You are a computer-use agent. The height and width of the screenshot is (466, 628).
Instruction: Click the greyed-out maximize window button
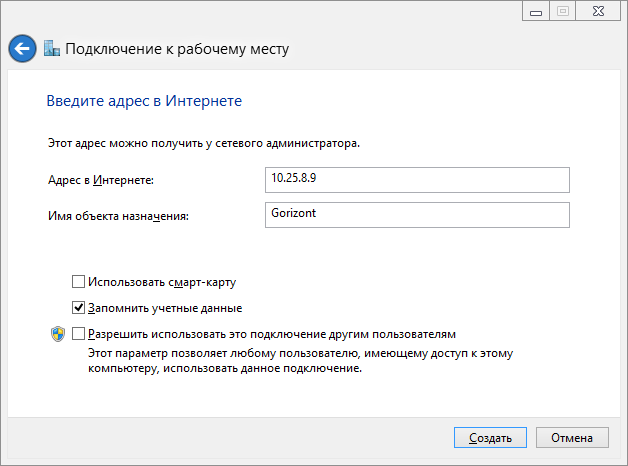562,11
